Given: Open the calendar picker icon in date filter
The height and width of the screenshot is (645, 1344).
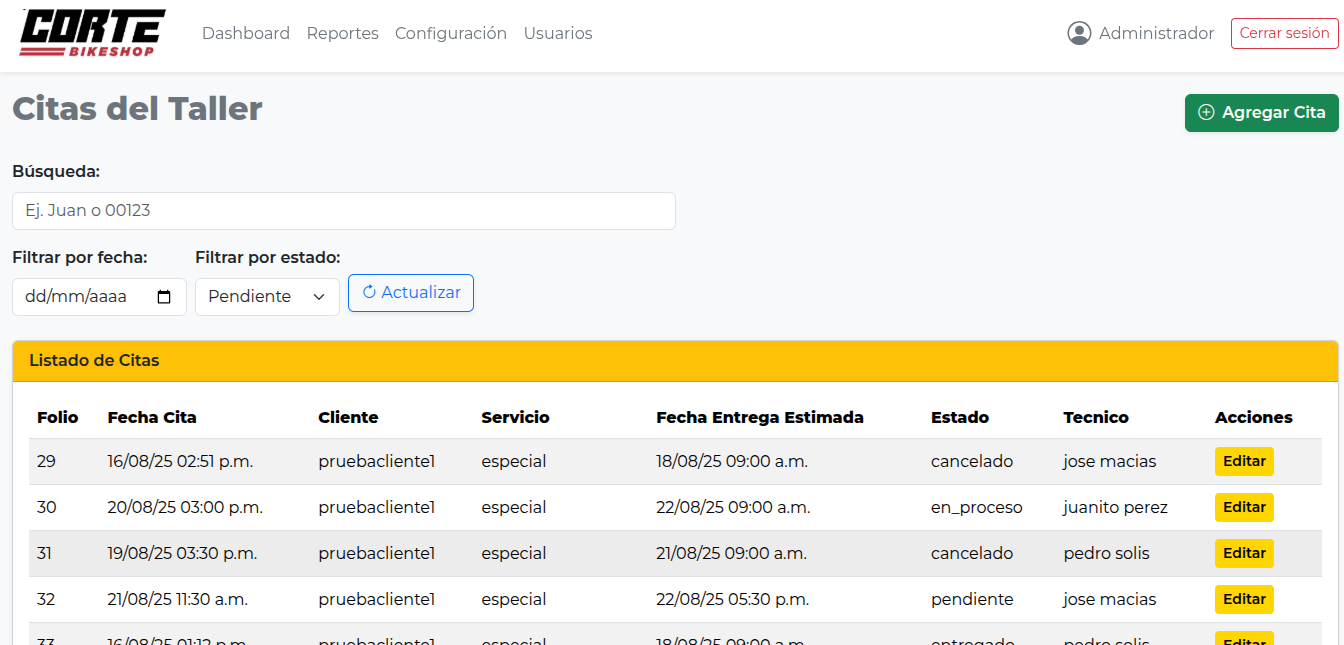Looking at the screenshot, I should pos(165,297).
